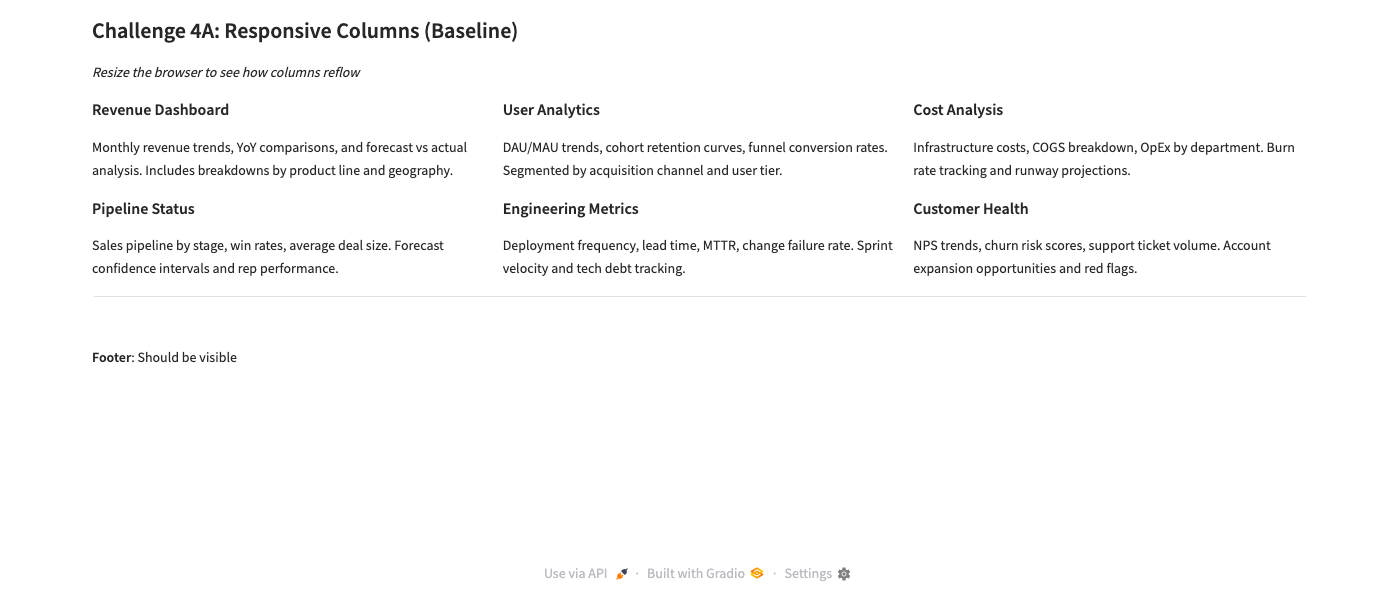
Task: Follow the "Built with Gradio" link
Action: [x=696, y=574]
